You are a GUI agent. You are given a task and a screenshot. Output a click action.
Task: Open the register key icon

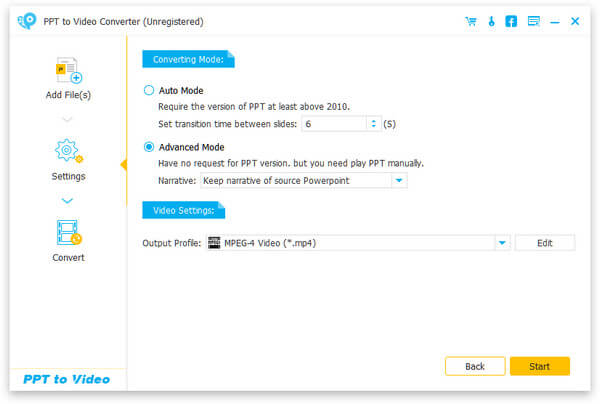491,21
